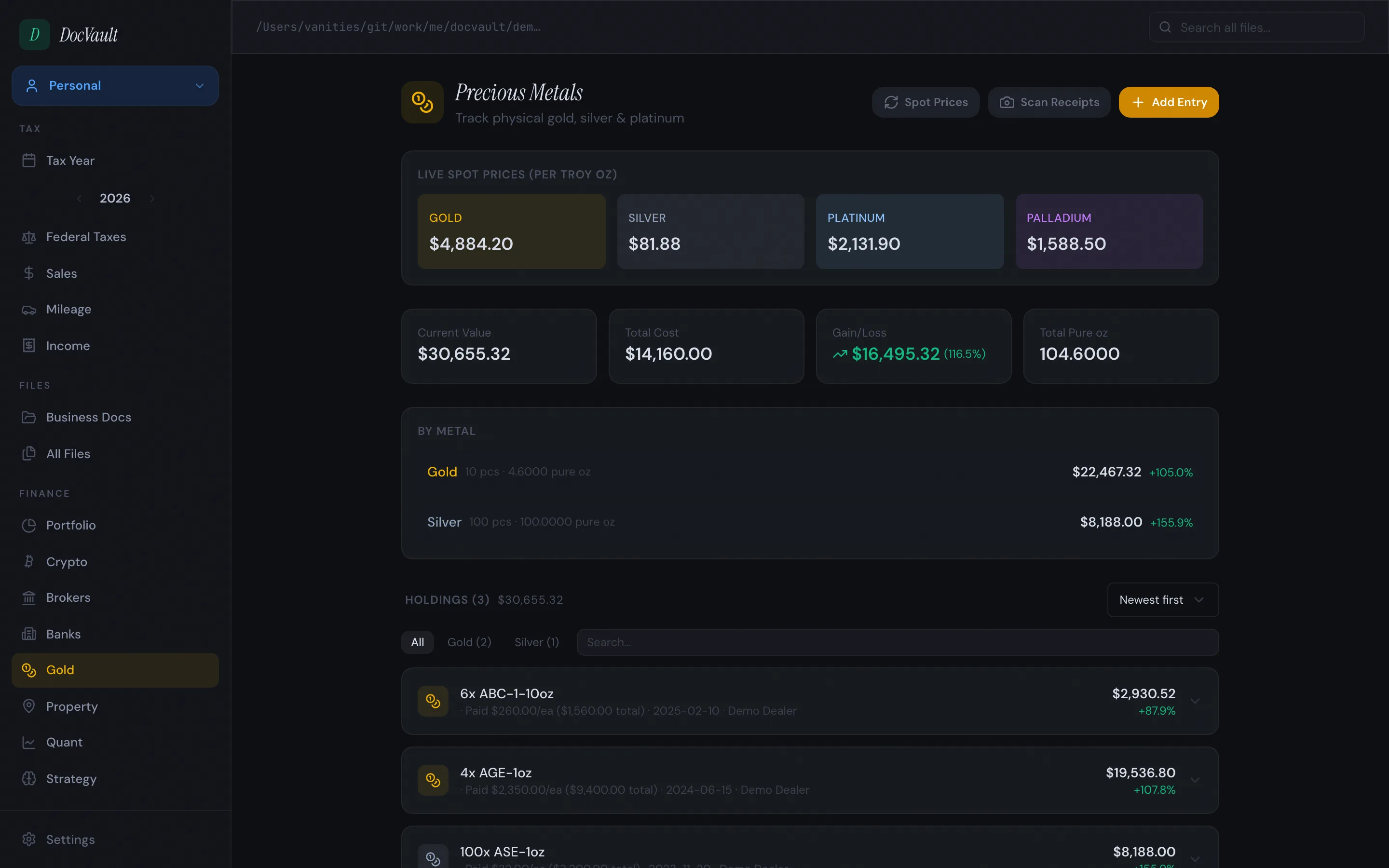The width and height of the screenshot is (1389, 868).
Task: Open the Personal workspace dropdown chevron
Action: tap(200, 85)
